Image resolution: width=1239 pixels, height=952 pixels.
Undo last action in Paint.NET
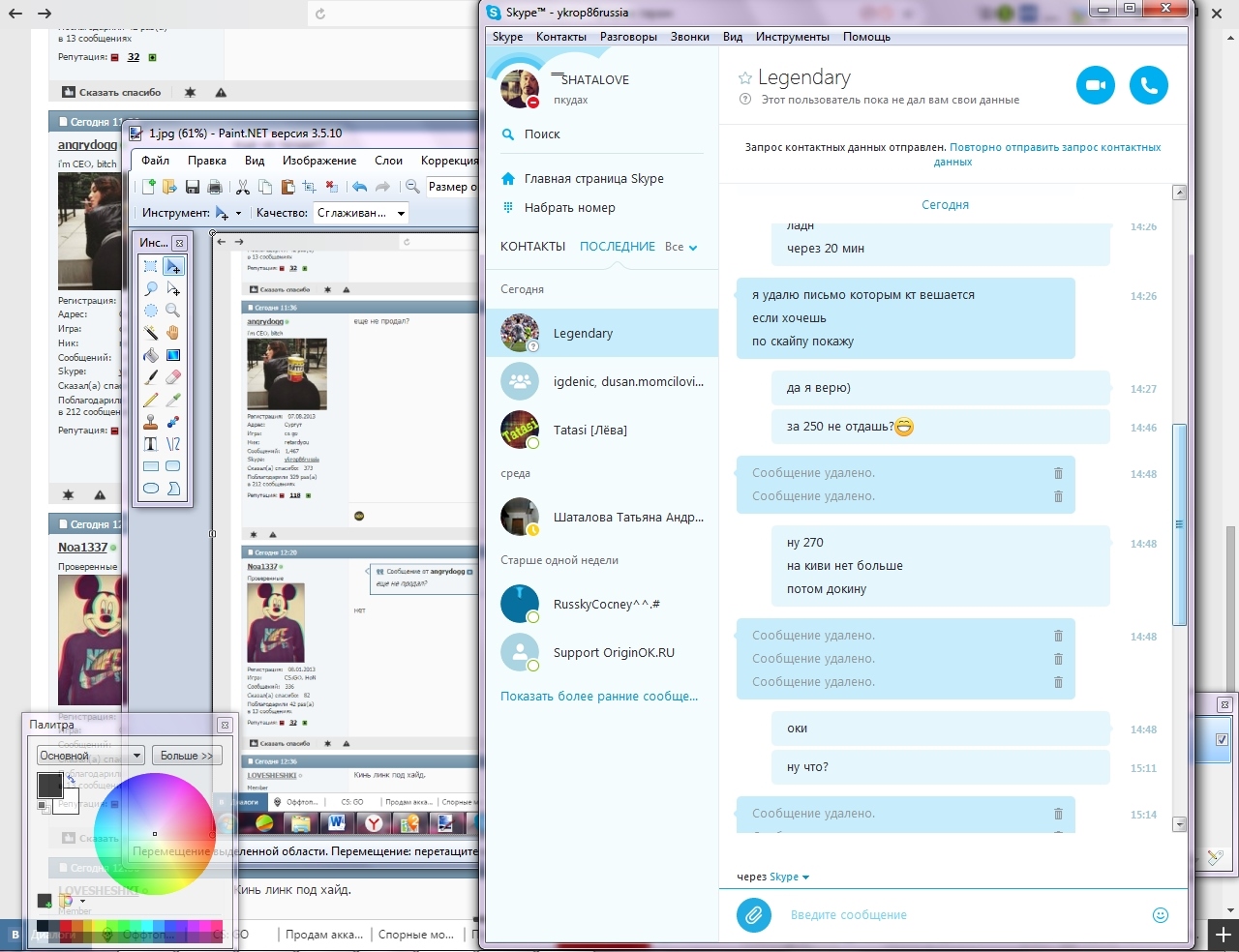[359, 187]
